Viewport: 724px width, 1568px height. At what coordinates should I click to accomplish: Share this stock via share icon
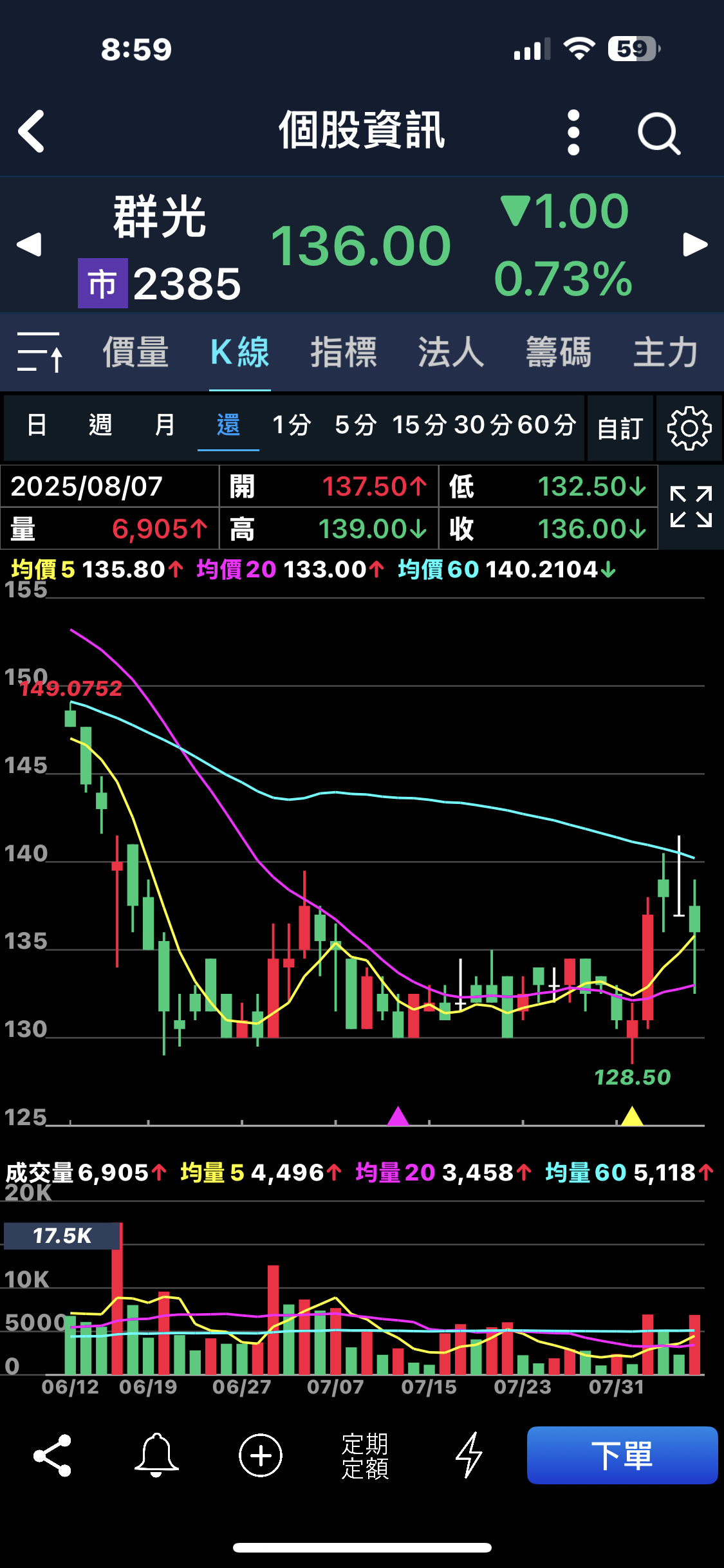tap(52, 1455)
